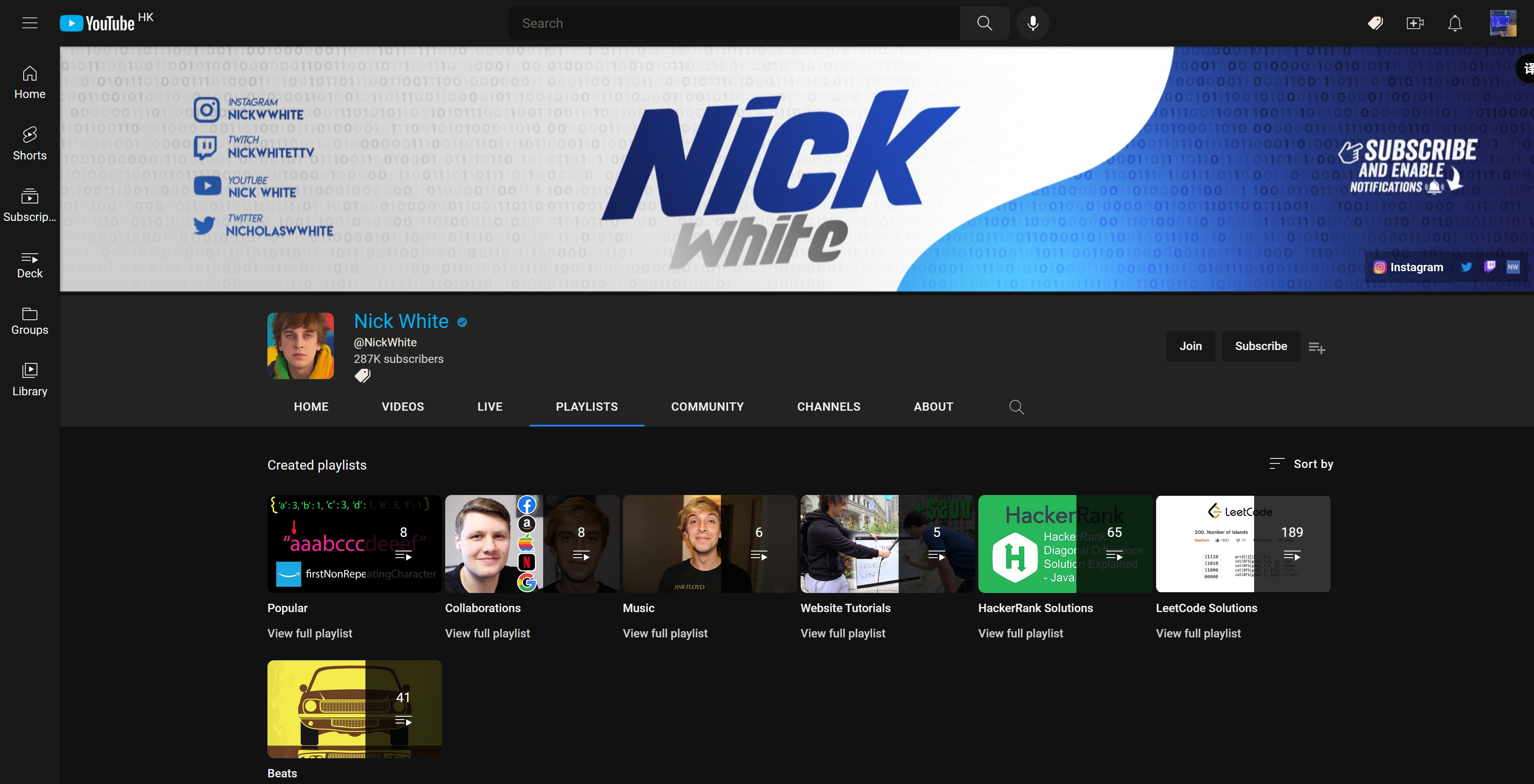
Task: Open the Create video icon
Action: pos(1415,23)
